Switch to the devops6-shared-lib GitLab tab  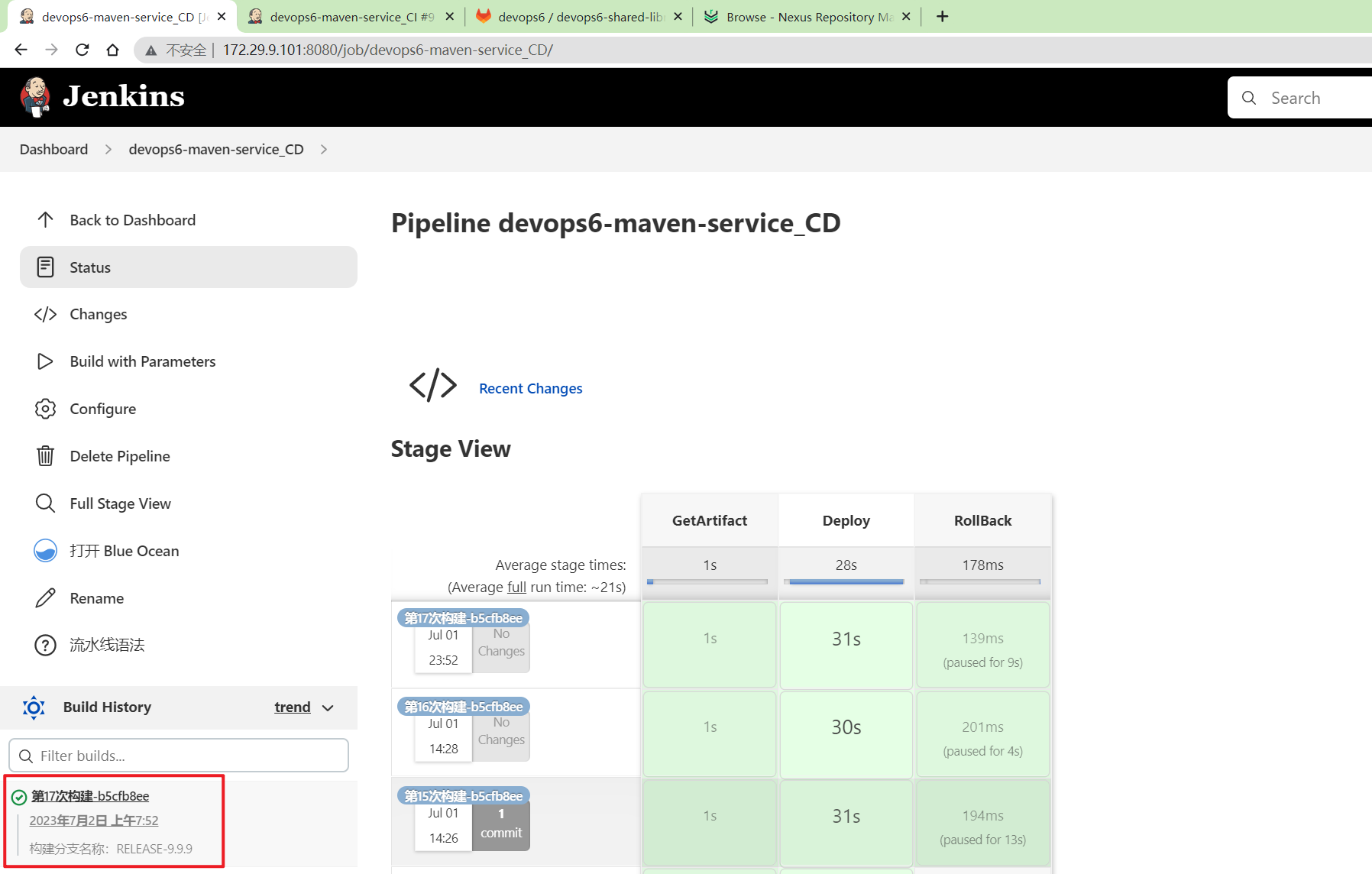580,17
